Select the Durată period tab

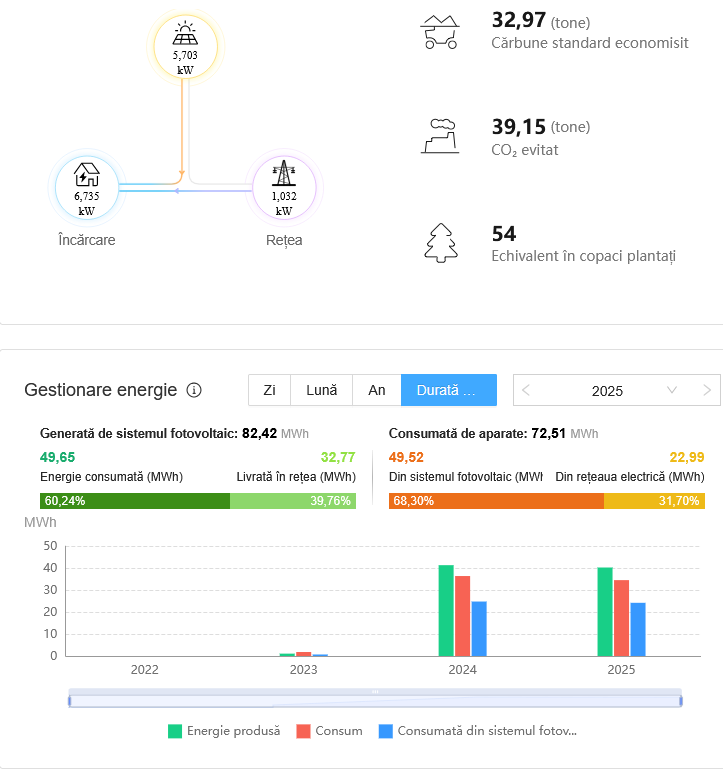click(x=449, y=390)
